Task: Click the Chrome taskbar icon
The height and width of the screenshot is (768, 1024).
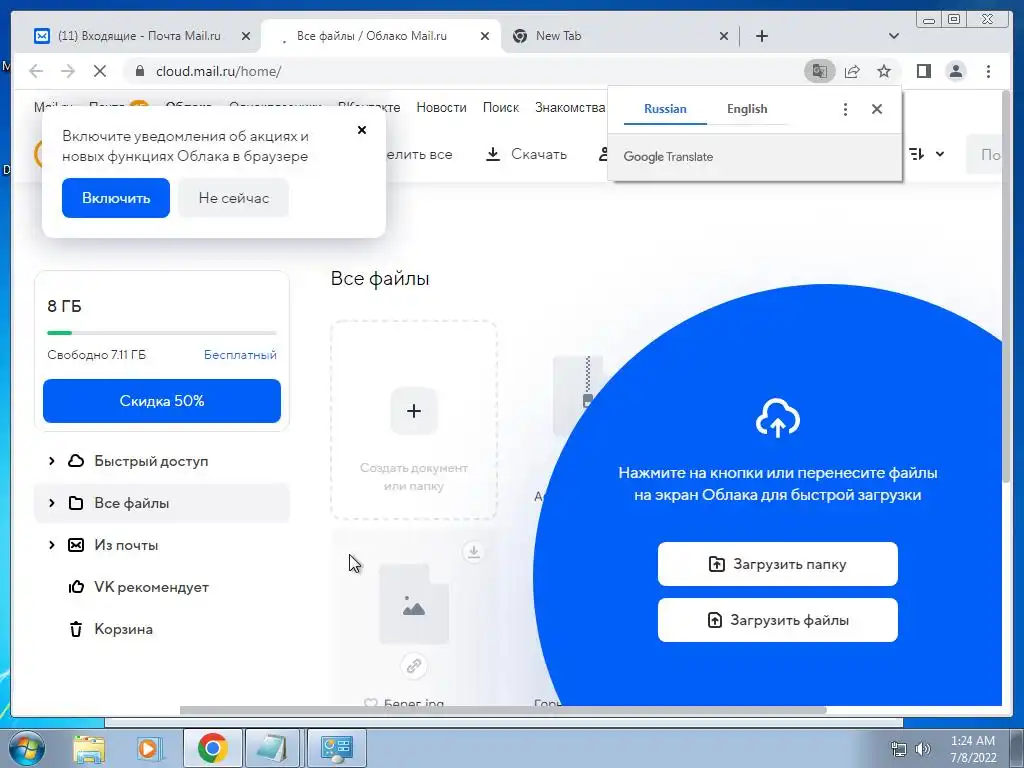Action: (212, 748)
